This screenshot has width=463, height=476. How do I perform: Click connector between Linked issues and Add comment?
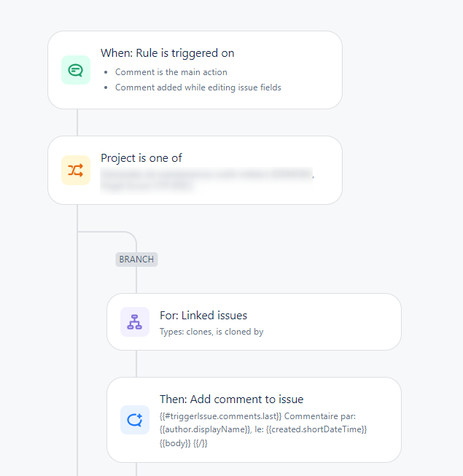click(136, 364)
